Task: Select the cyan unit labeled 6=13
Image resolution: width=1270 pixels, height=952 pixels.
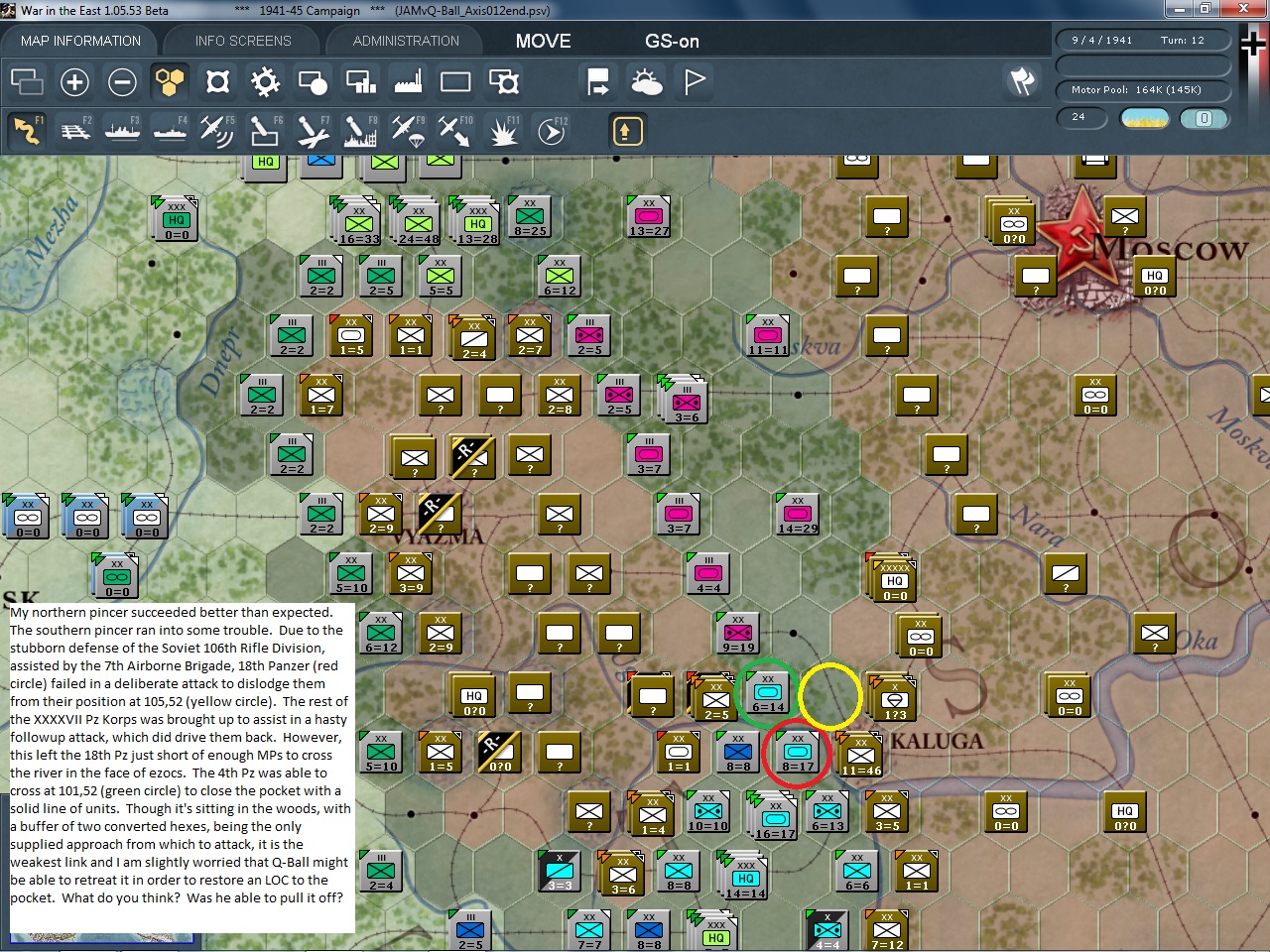Action: pyautogui.click(x=826, y=812)
